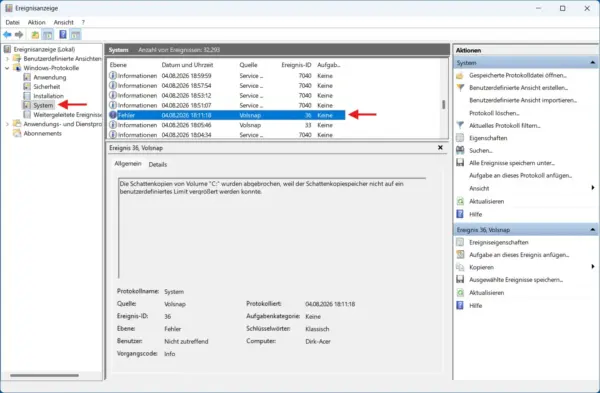Click Hilfe under System actions
Image resolution: width=600 pixels, height=393 pixels.
[x=476, y=214]
